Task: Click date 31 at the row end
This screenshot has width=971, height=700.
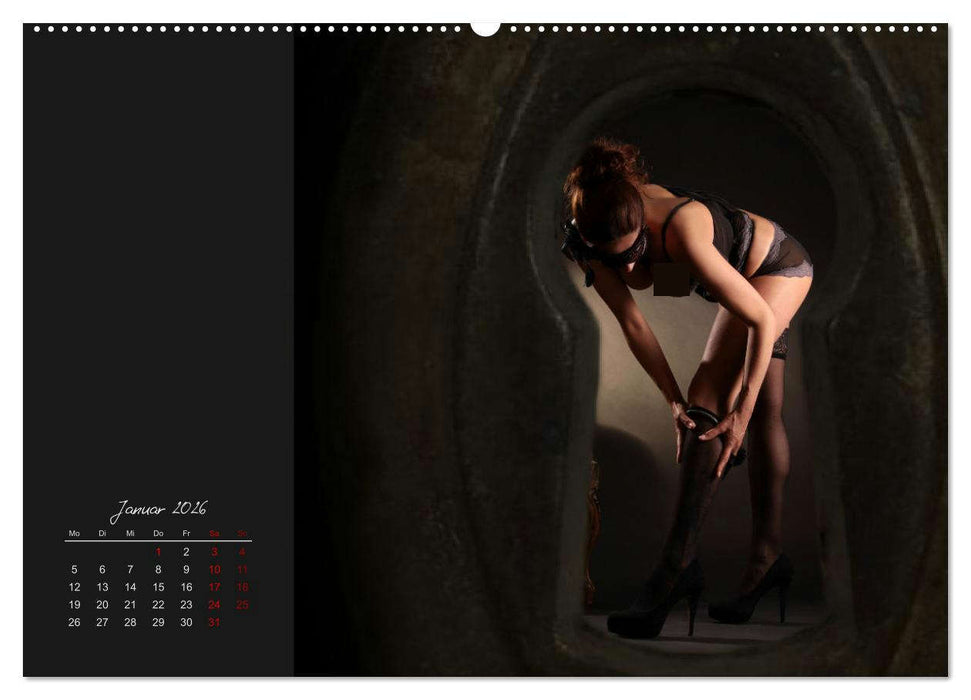Action: pos(214,621)
